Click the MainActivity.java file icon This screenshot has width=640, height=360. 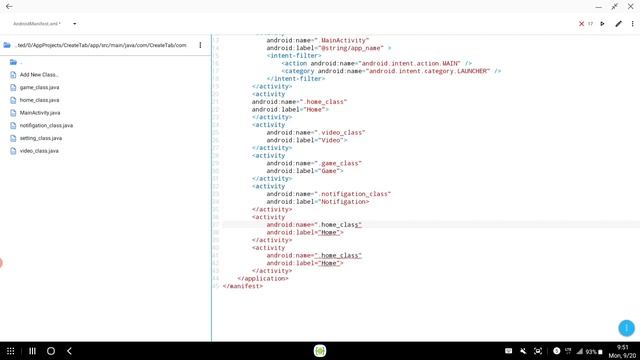pyautogui.click(x=13, y=113)
